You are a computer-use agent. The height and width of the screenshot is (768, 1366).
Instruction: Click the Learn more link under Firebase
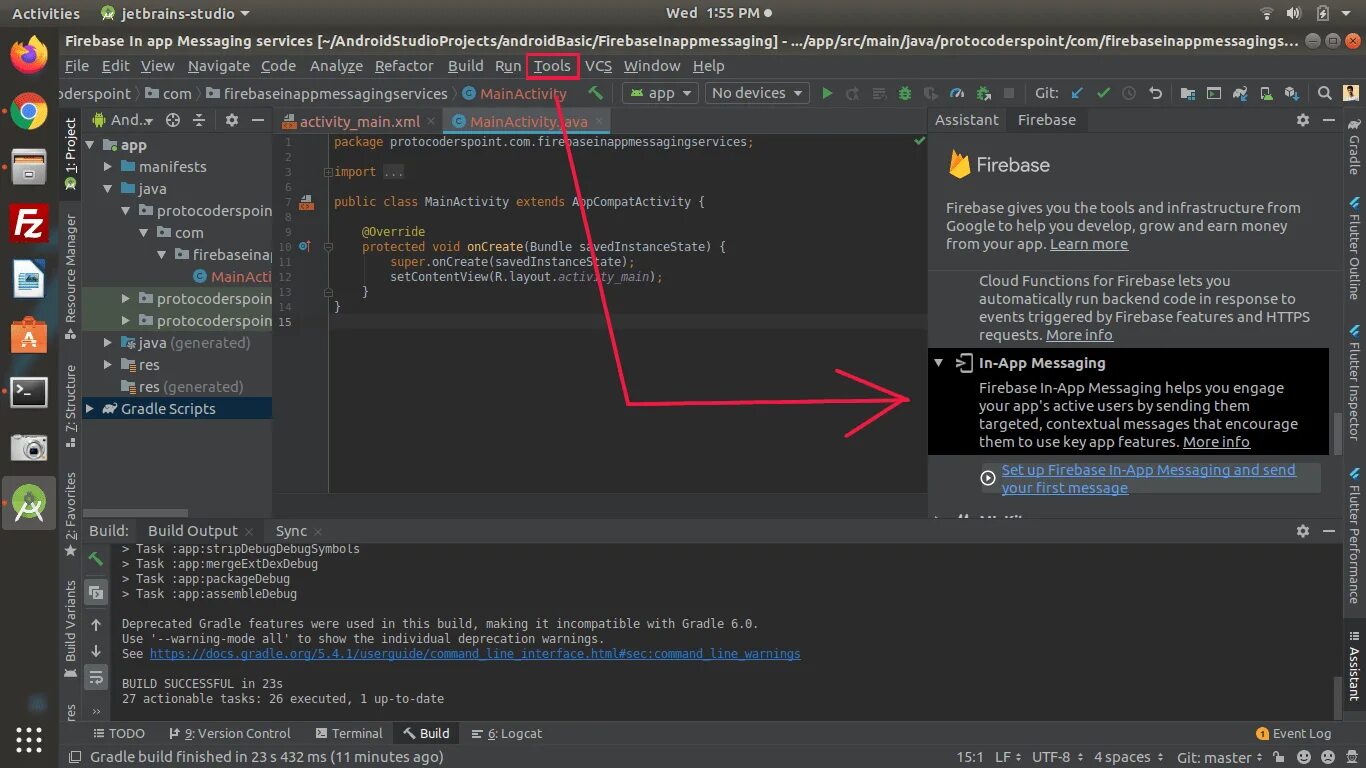click(1089, 244)
